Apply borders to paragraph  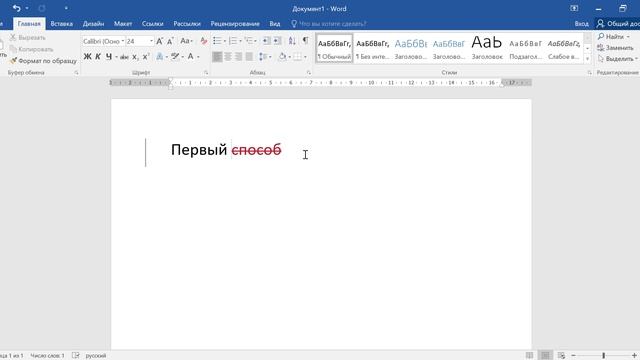coord(298,57)
